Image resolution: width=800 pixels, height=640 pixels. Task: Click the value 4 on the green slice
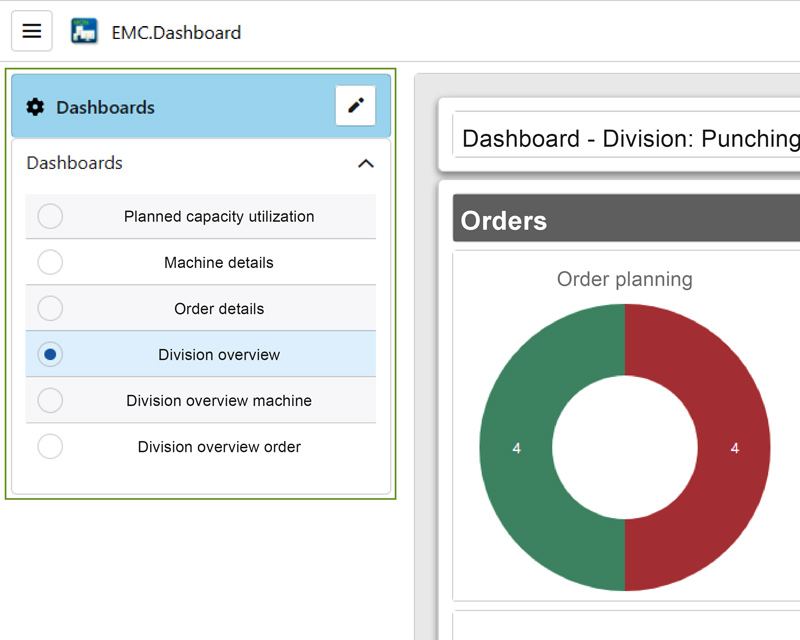(x=515, y=449)
